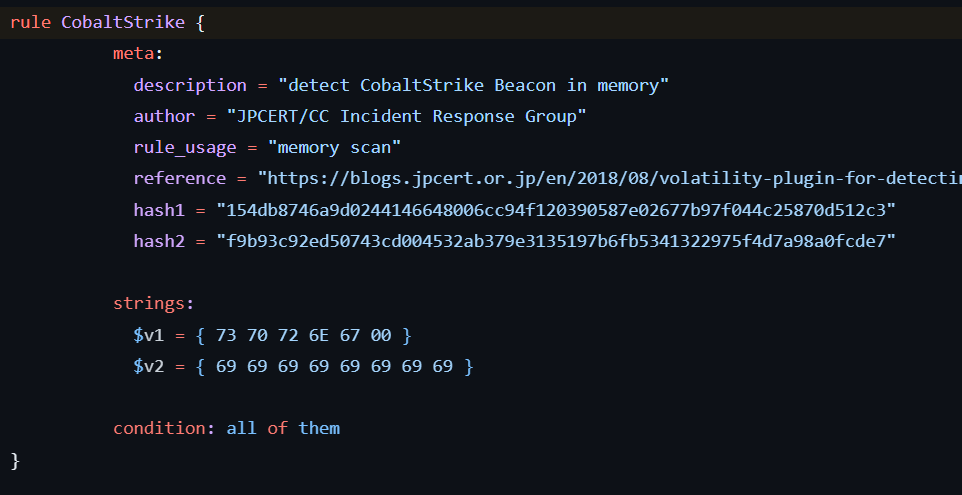Screen dimensions: 962x495
Task: Click the 'reference' field name
Action: pos(180,178)
